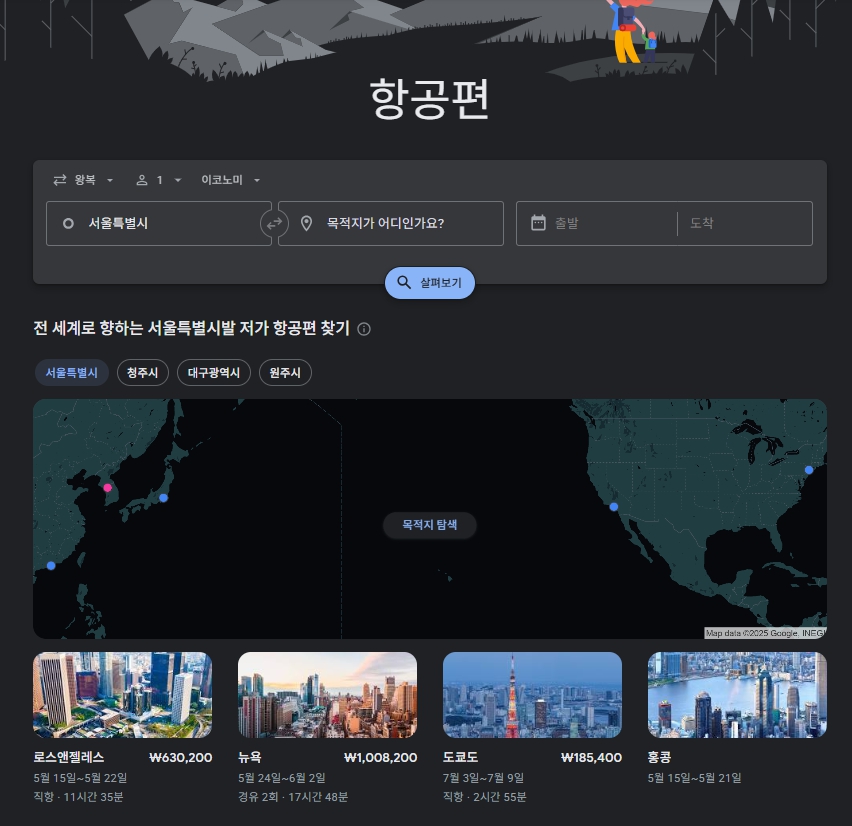Click the 뉴욕 city name
Screen dimensions: 852x826
coord(250,757)
